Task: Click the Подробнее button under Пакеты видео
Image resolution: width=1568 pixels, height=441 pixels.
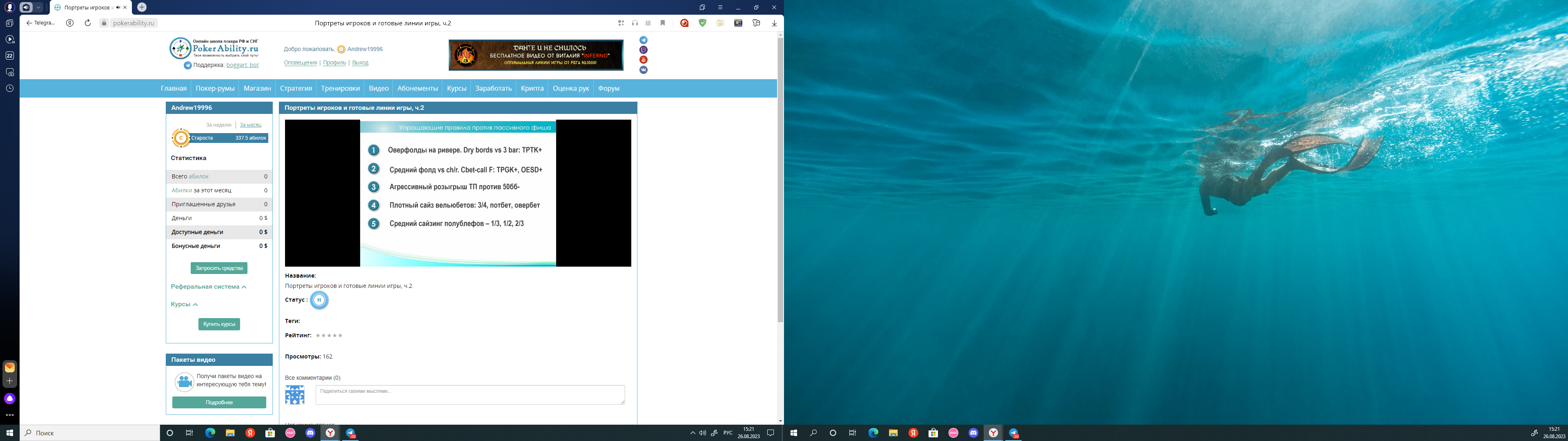Action: [x=219, y=403]
